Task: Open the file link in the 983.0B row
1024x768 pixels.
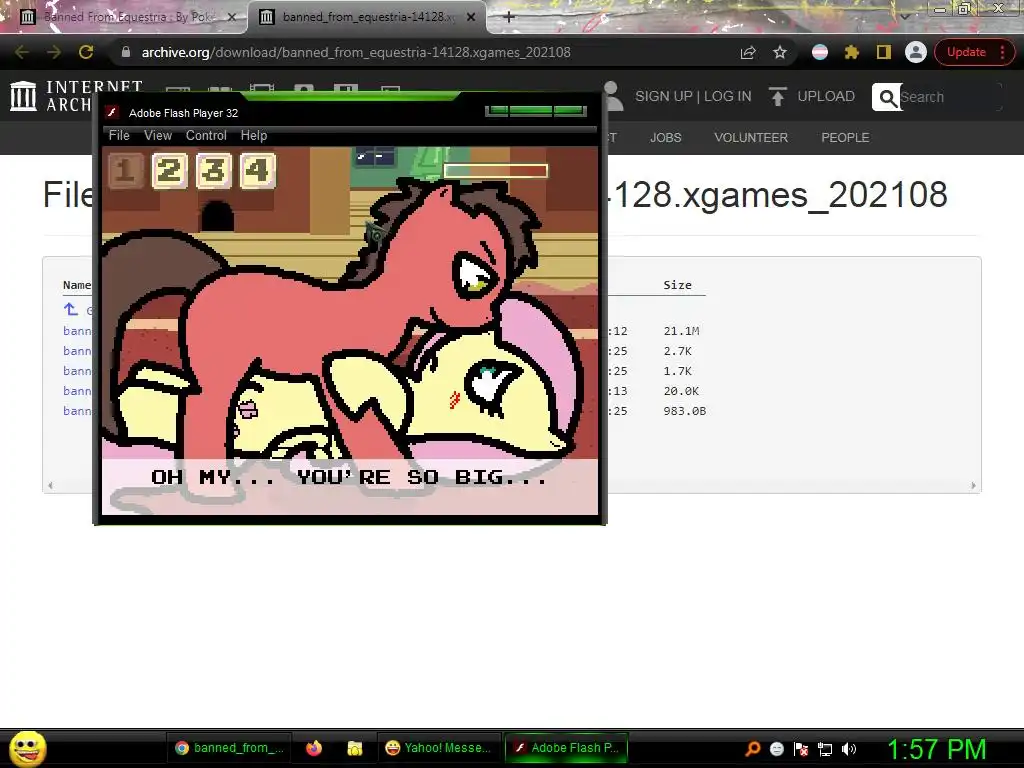Action: (77, 411)
